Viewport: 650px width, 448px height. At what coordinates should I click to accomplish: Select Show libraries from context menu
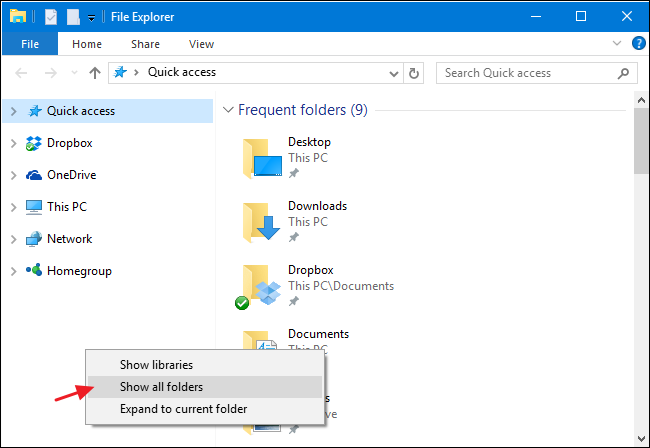[x=156, y=365]
